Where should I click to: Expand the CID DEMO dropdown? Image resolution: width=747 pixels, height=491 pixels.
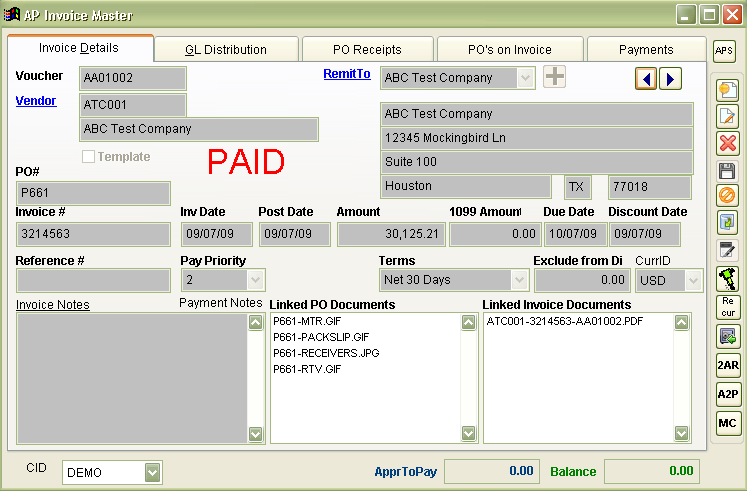click(152, 472)
